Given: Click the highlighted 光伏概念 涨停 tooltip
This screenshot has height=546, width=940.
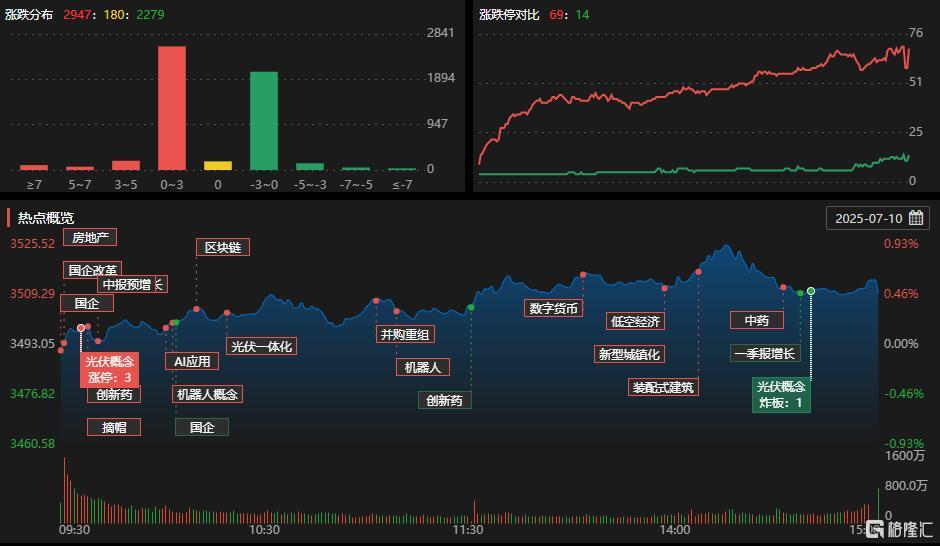Looking at the screenshot, I should click(x=109, y=369).
